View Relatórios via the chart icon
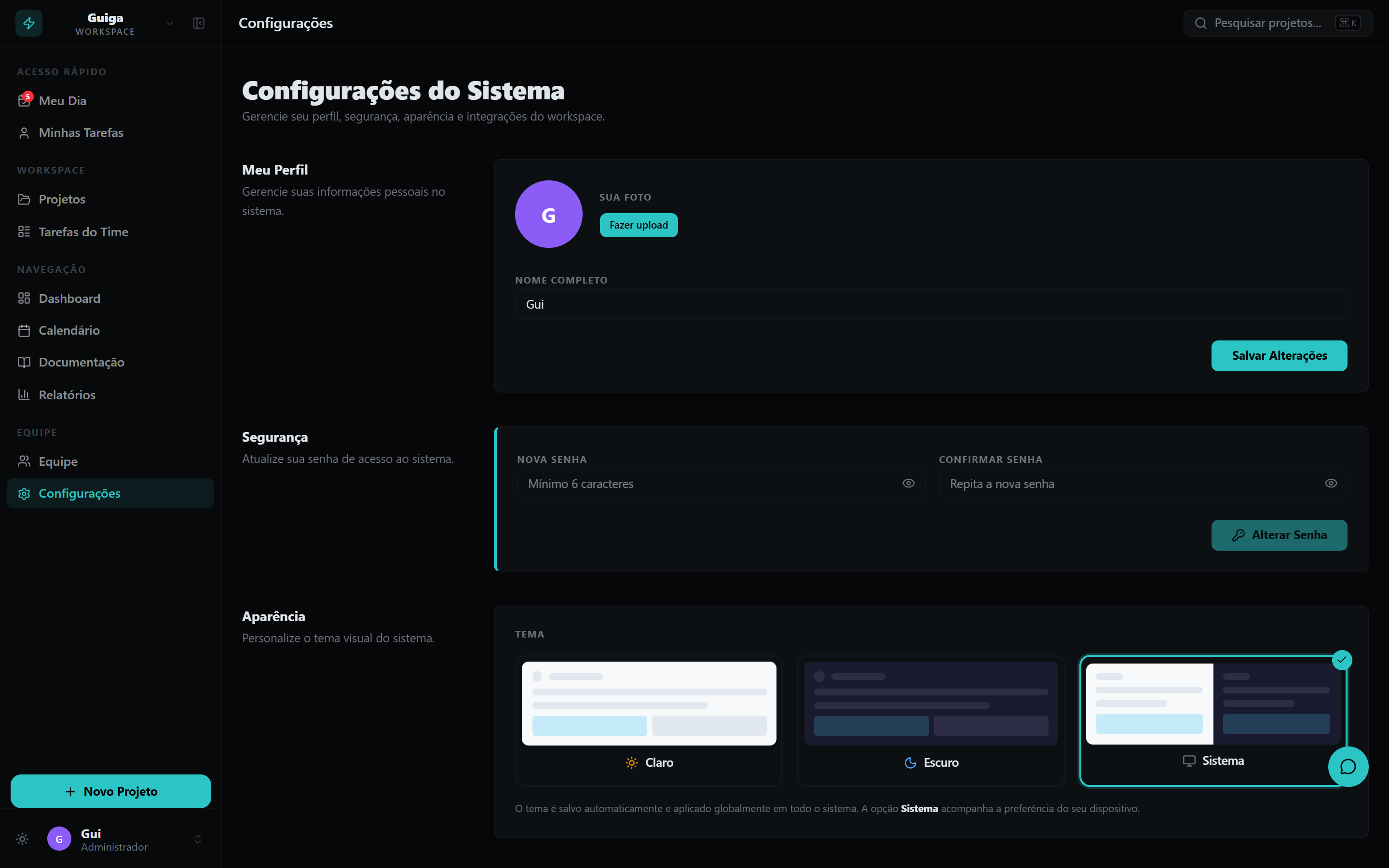The width and height of the screenshot is (1389, 868). click(24, 394)
